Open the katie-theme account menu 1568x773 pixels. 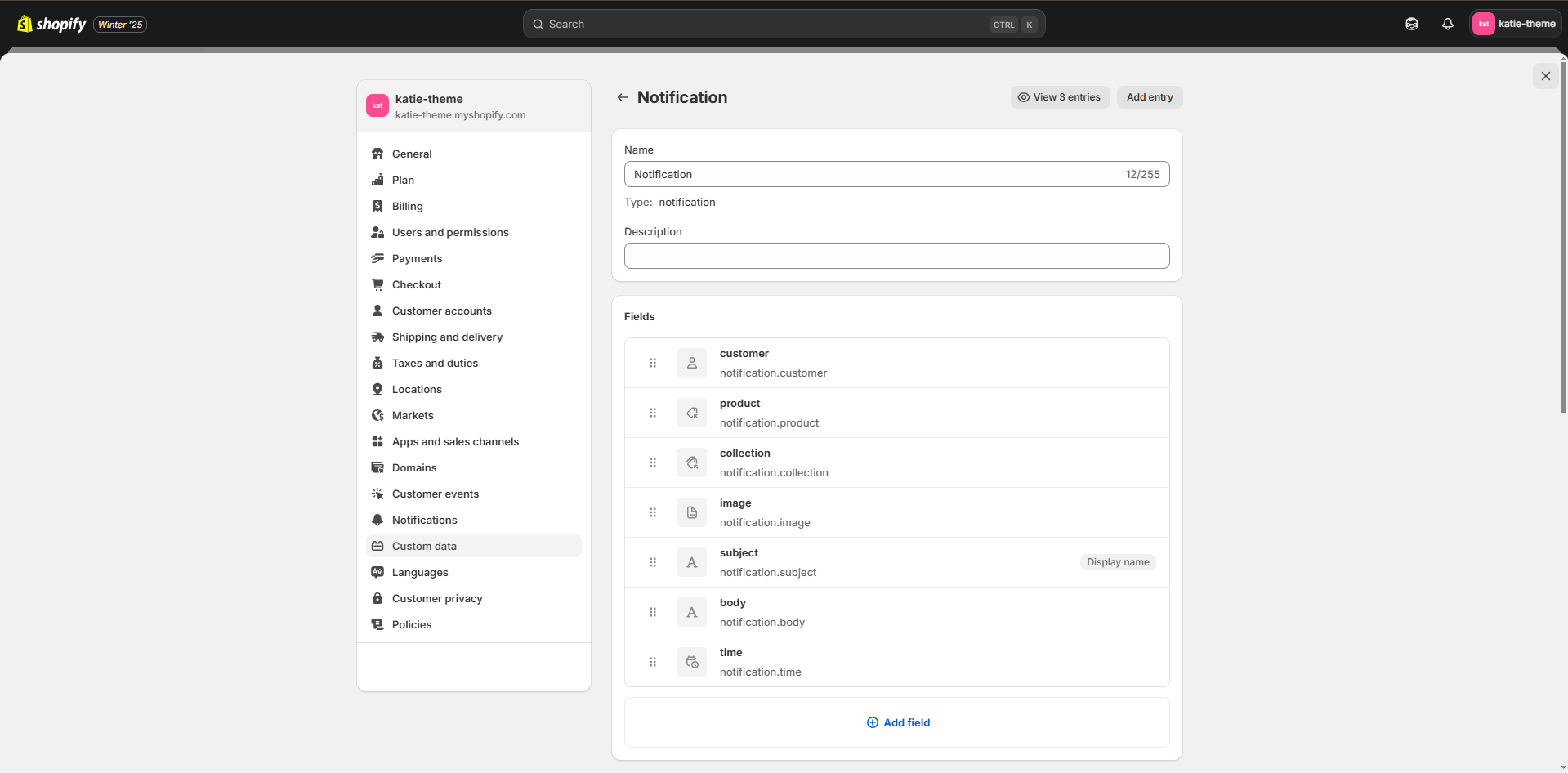1514,24
